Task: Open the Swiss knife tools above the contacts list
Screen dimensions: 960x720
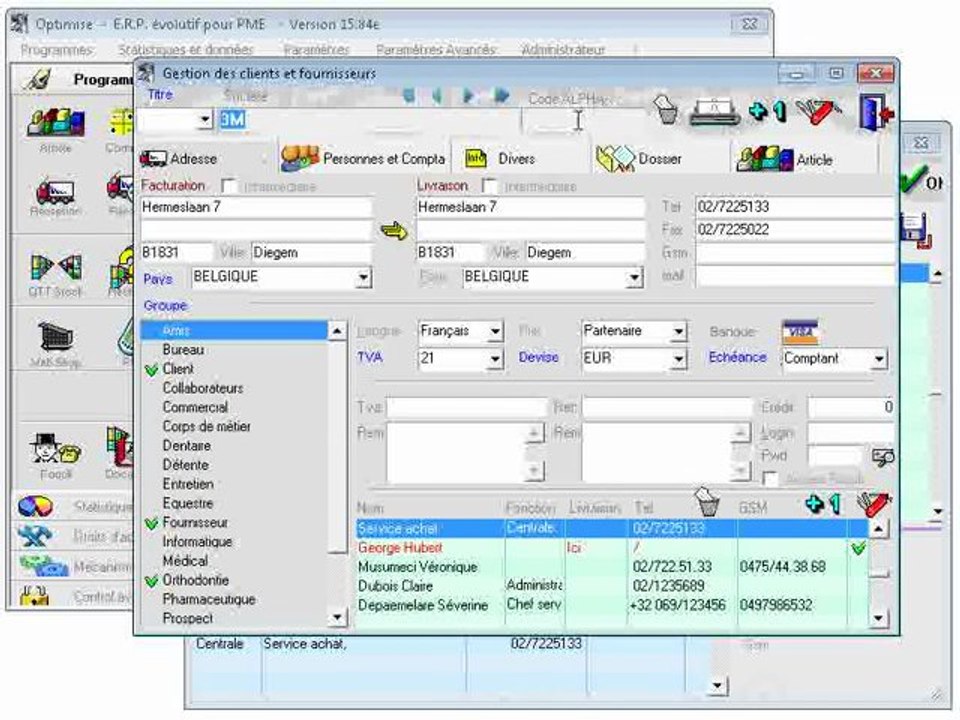Action: pyautogui.click(x=874, y=503)
